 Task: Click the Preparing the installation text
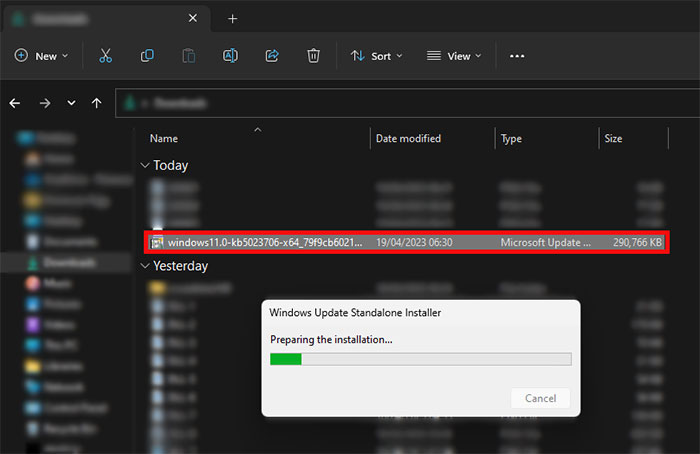click(331, 340)
